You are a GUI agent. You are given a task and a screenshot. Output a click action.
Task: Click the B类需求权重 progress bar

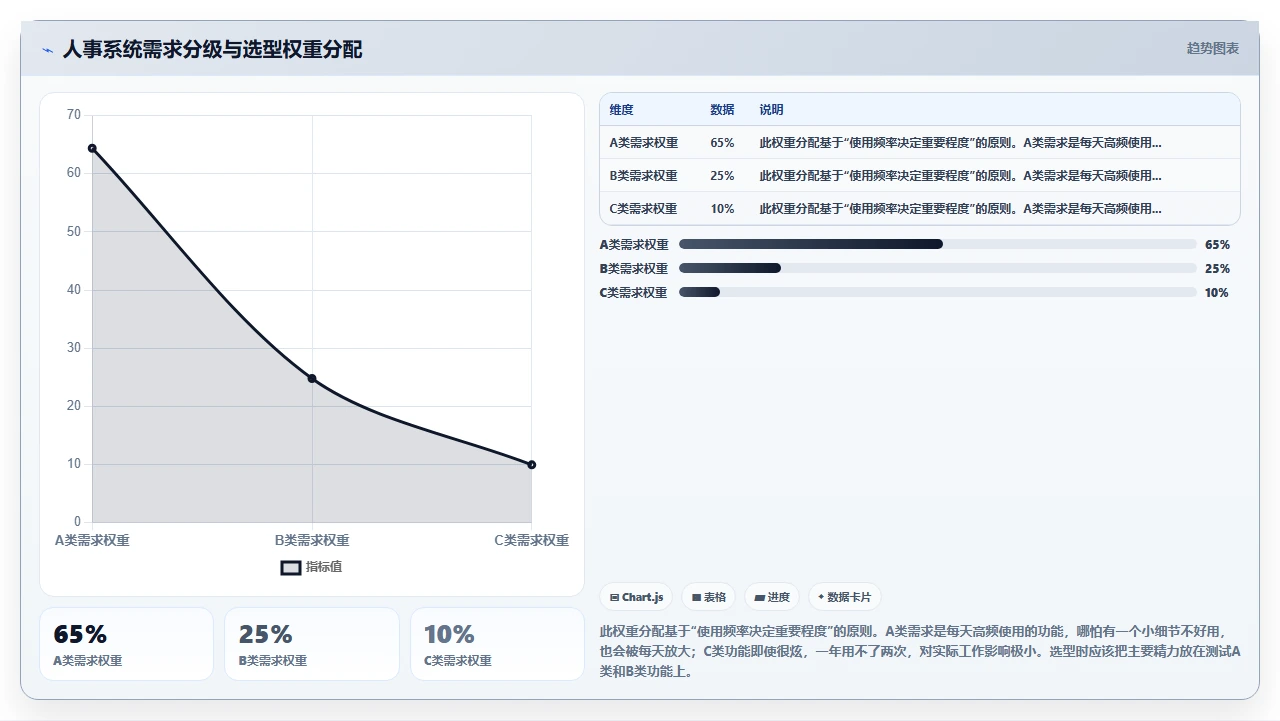coord(937,268)
